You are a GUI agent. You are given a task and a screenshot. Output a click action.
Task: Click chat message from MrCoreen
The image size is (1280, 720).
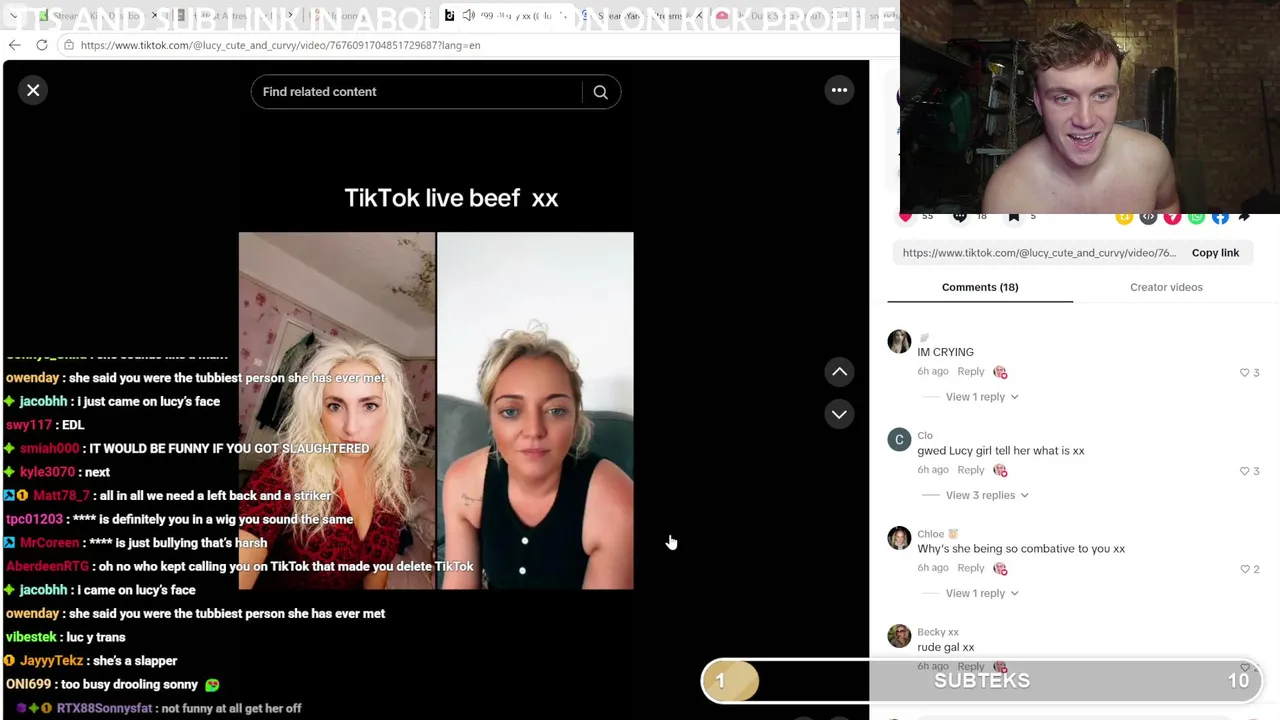[135, 543]
